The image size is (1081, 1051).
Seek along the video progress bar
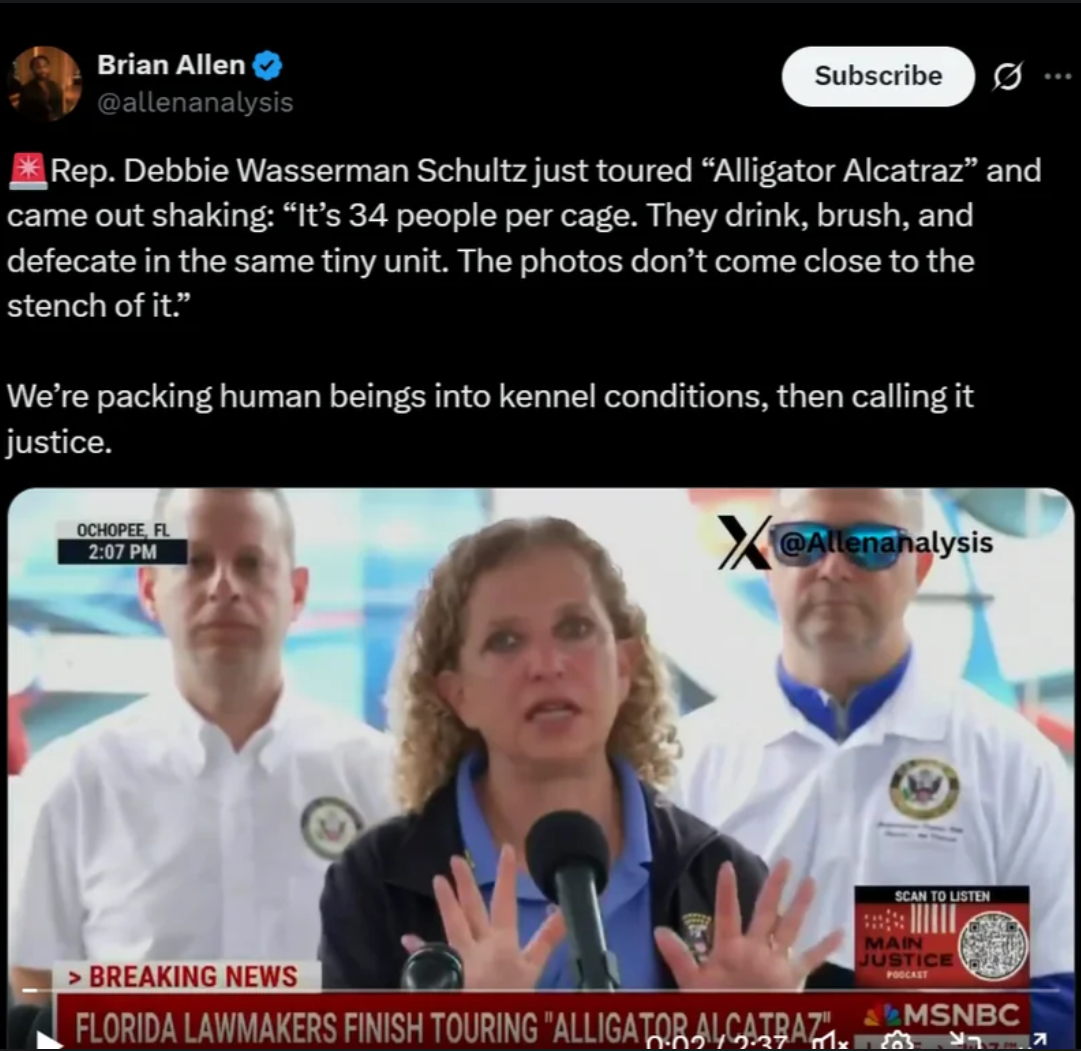tap(540, 990)
